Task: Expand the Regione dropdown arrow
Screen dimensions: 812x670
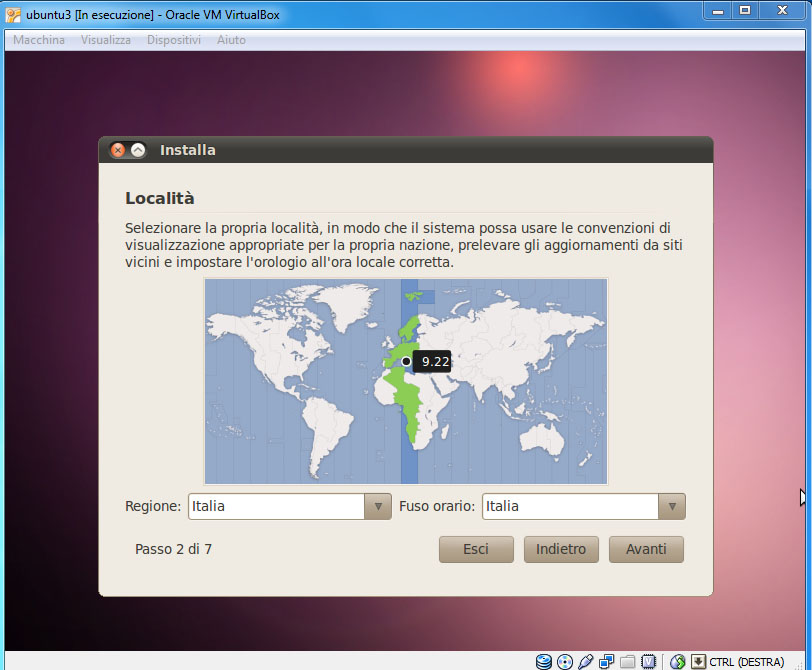Action: click(378, 506)
